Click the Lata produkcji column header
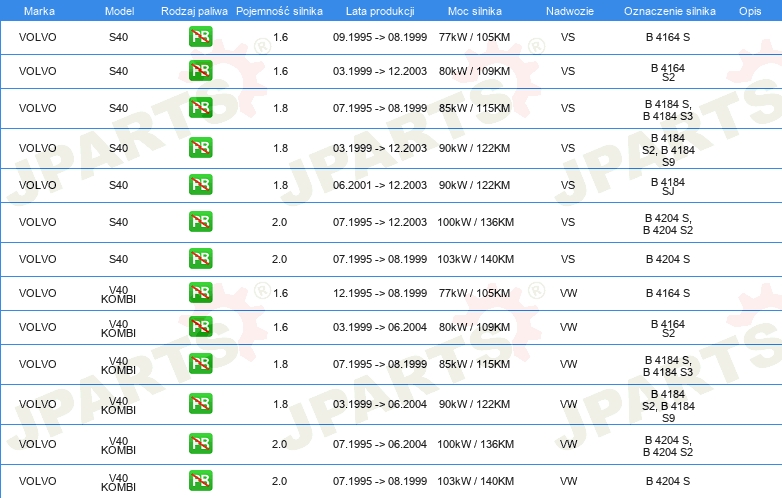Viewport: 782px width, 498px height. tap(380, 11)
